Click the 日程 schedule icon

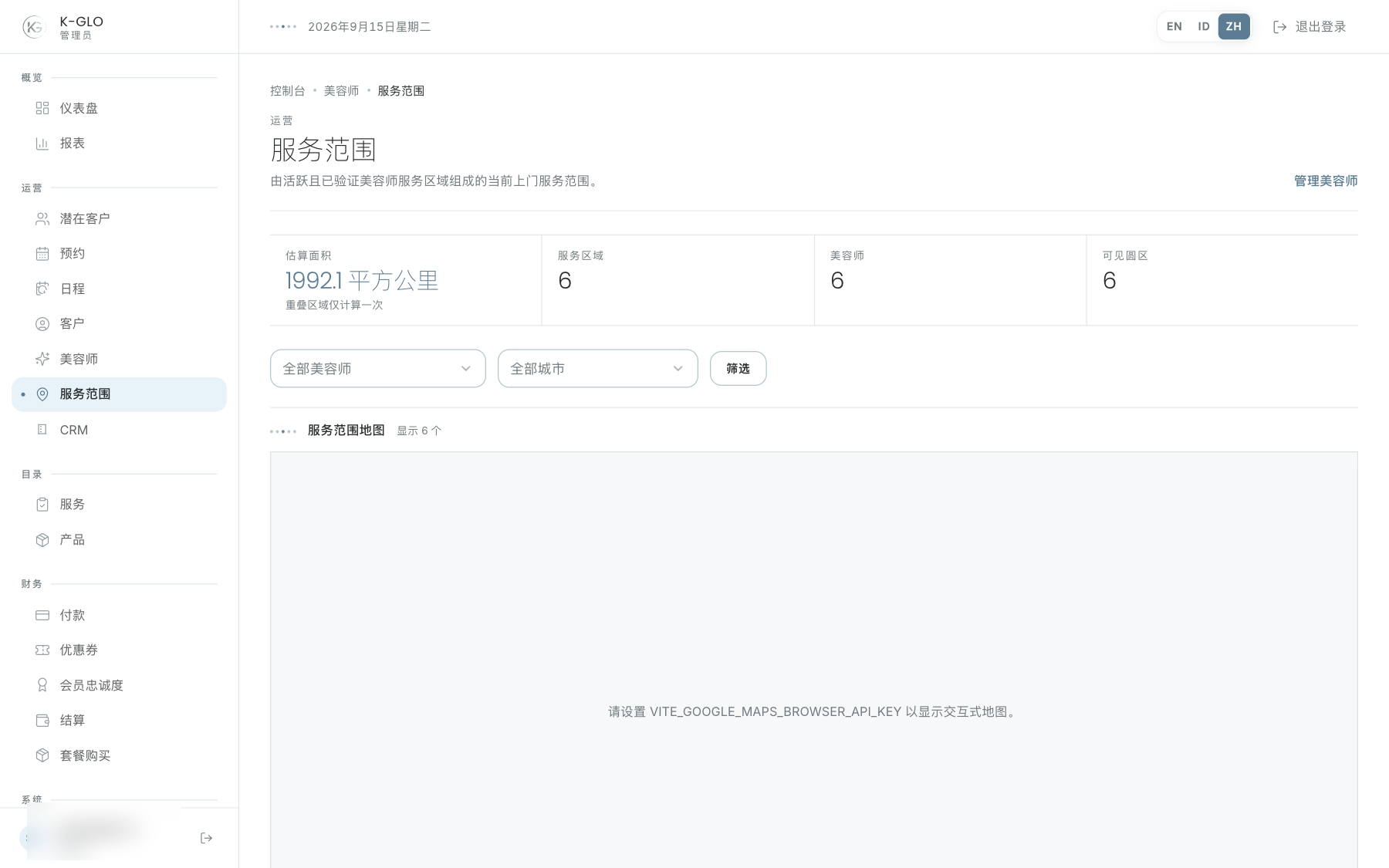coord(42,289)
